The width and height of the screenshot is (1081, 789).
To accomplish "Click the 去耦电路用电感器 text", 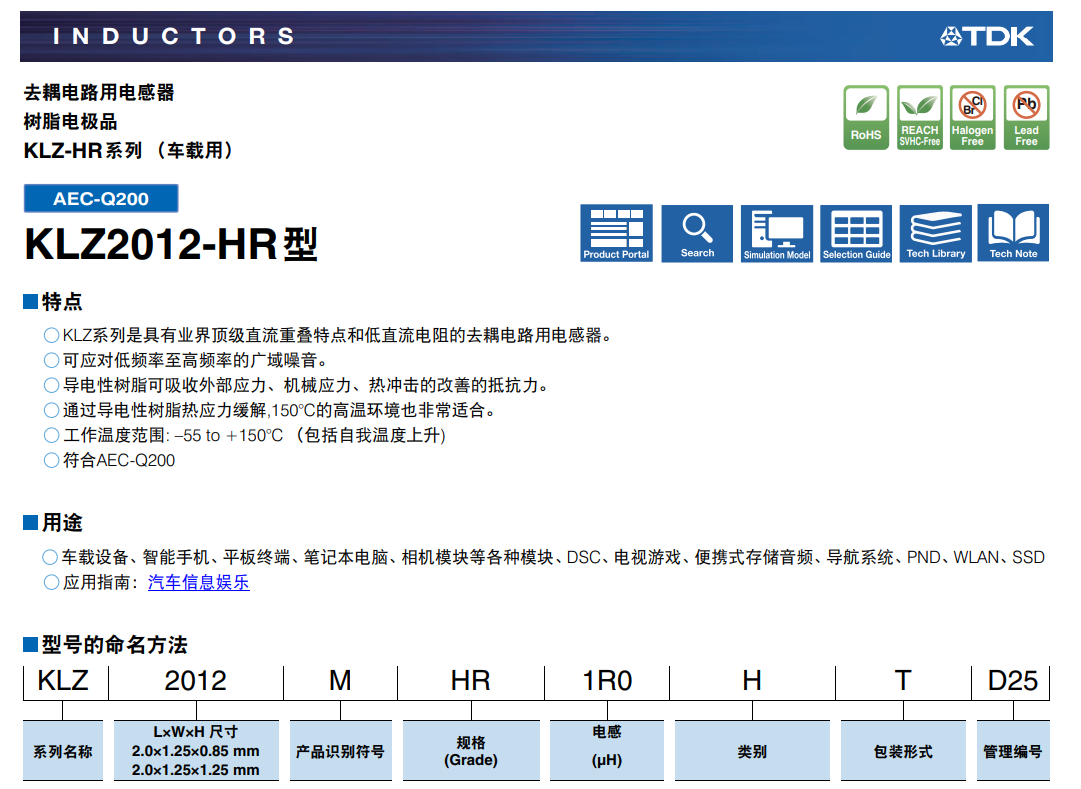I will [99, 92].
